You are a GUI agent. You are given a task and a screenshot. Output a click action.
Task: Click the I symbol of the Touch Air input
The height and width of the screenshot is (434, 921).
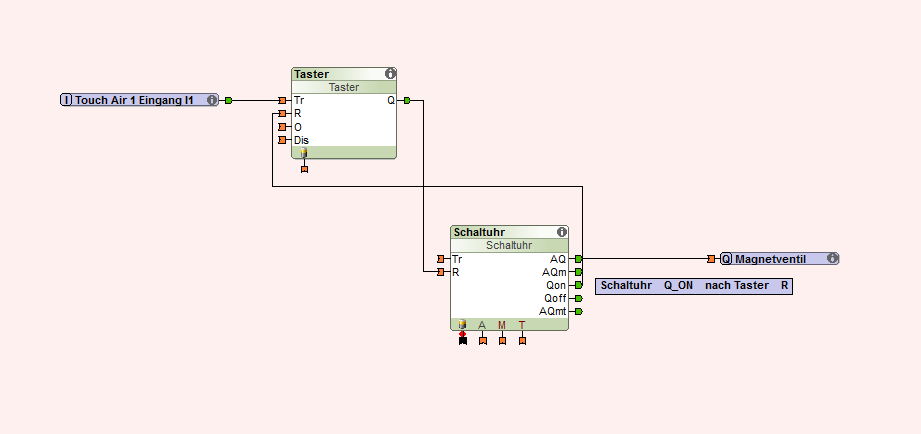click(x=67, y=100)
